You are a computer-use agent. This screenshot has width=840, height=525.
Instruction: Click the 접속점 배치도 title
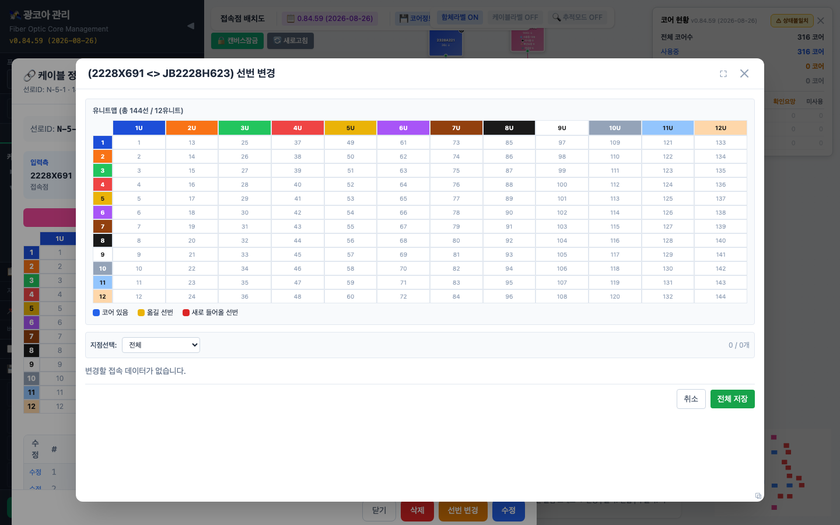click(x=243, y=18)
